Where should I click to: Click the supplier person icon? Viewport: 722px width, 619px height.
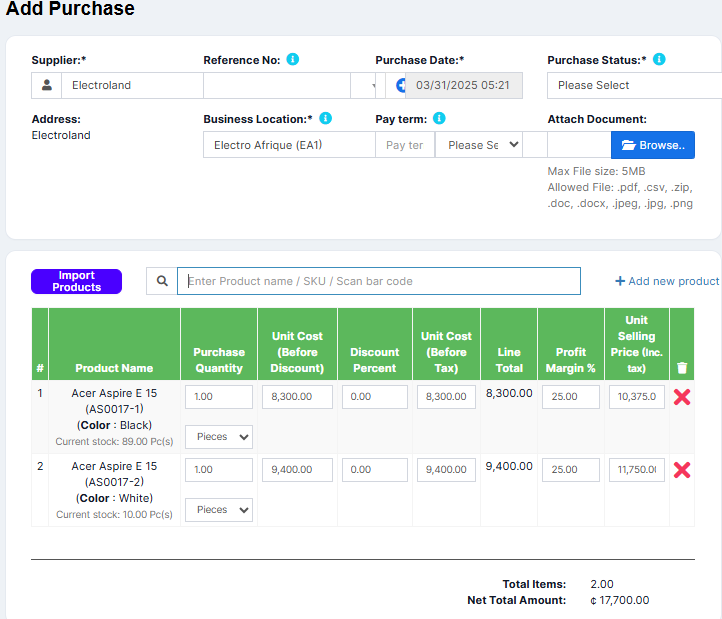point(47,85)
